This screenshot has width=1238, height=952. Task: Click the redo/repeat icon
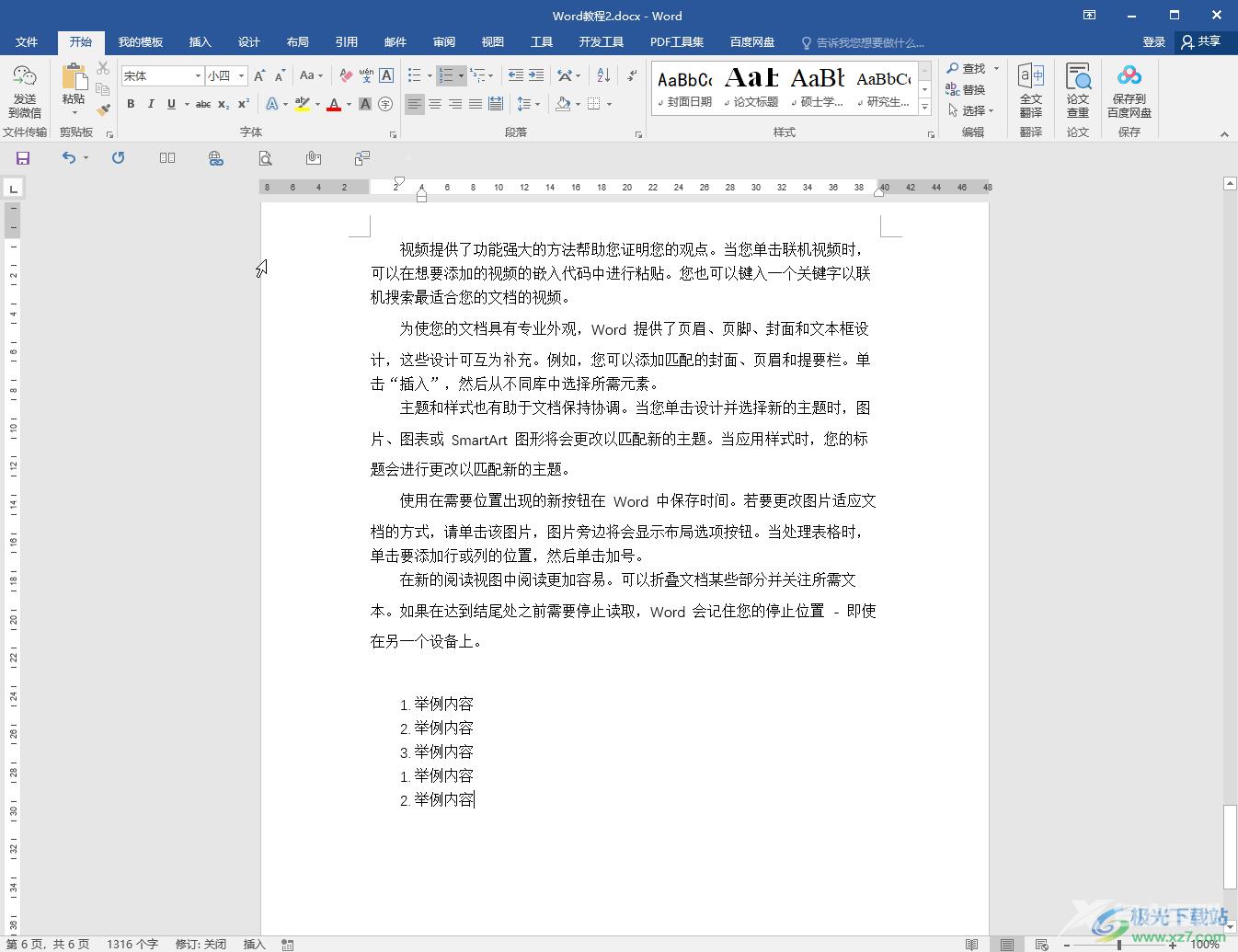pyautogui.click(x=118, y=158)
